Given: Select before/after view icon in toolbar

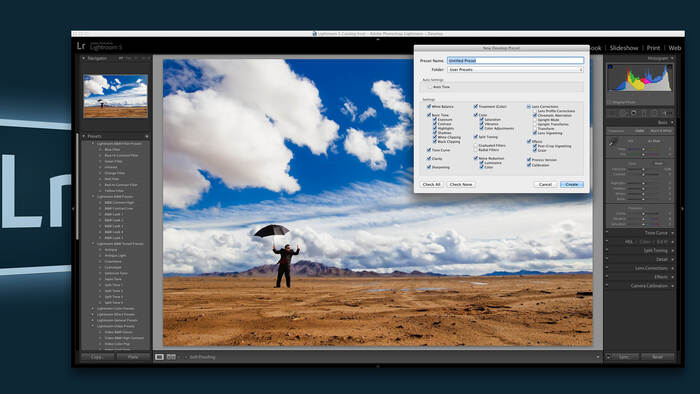Looking at the screenshot, I should click(x=171, y=357).
